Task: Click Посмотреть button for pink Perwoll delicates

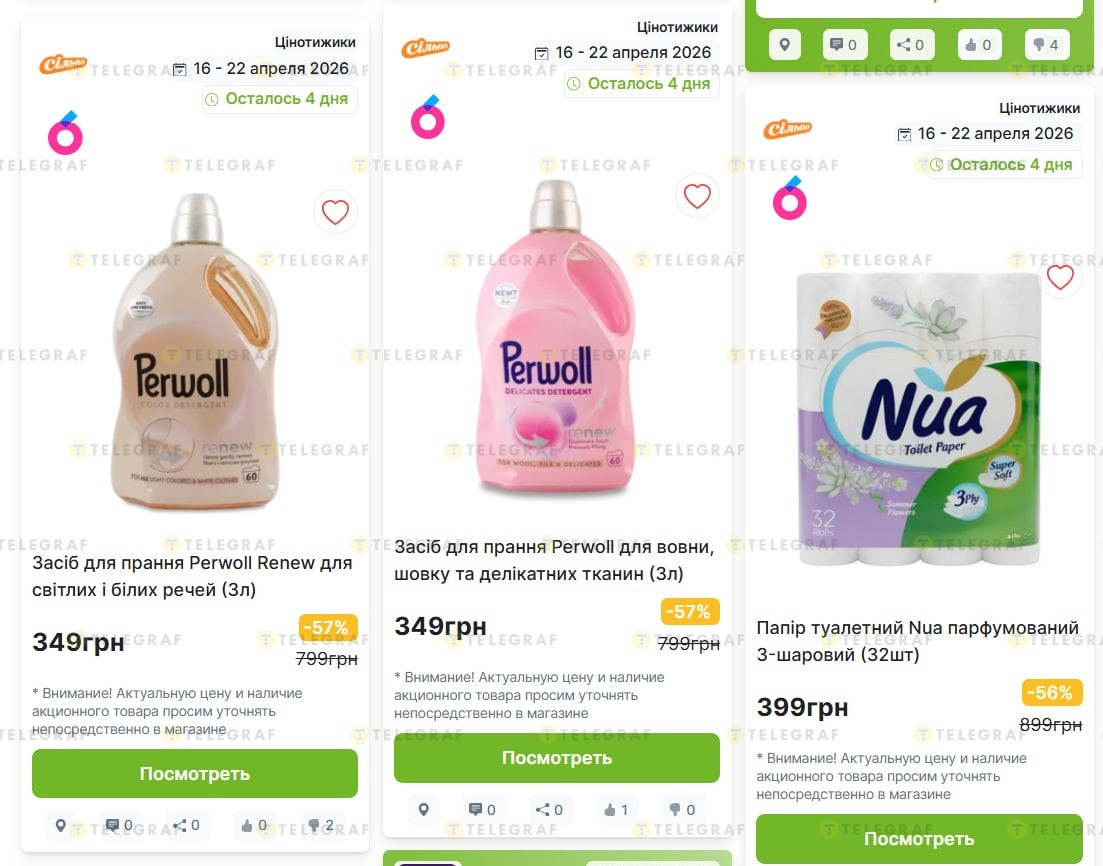Action: pyautogui.click(x=556, y=758)
